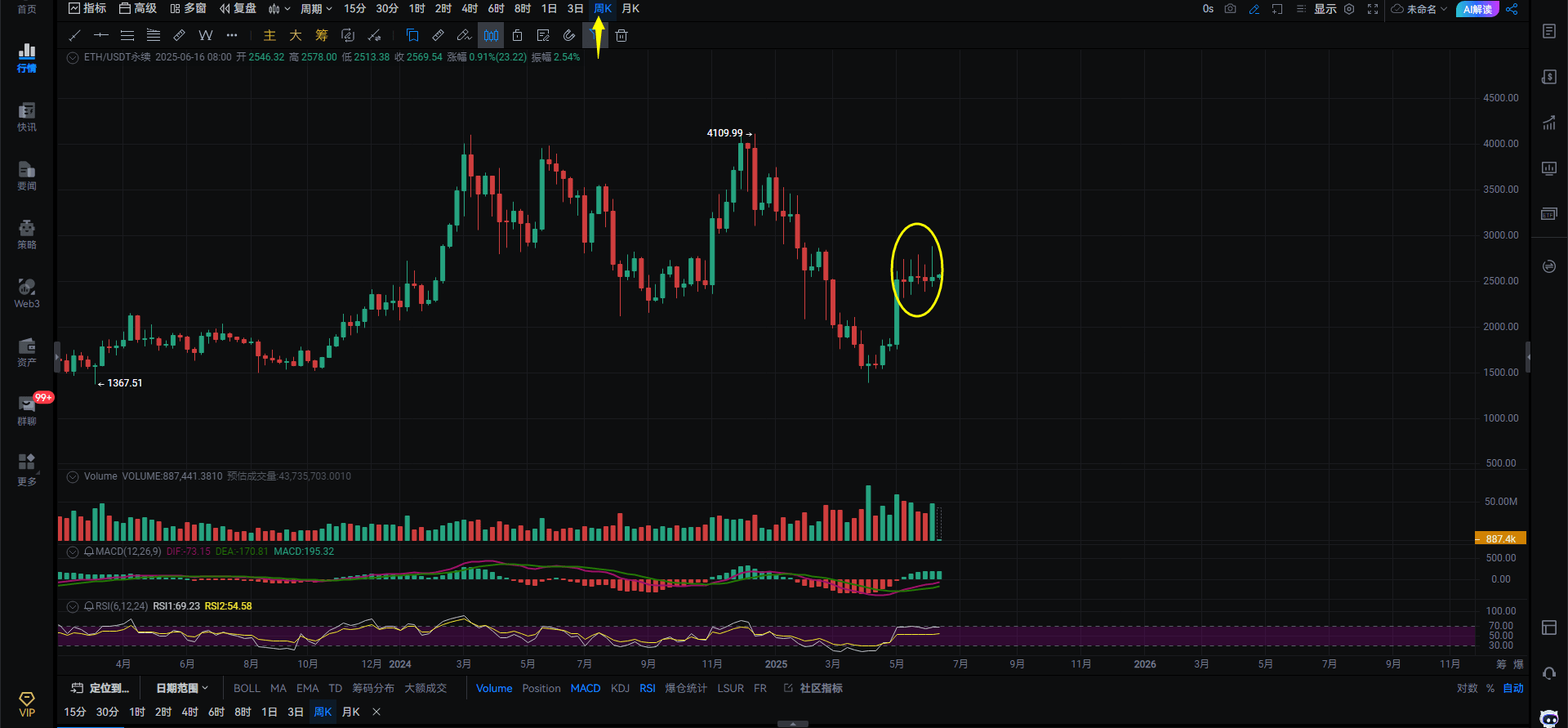This screenshot has height=728, width=1568.
Task: Collapse the RSI indicator panel
Action: pos(73,607)
